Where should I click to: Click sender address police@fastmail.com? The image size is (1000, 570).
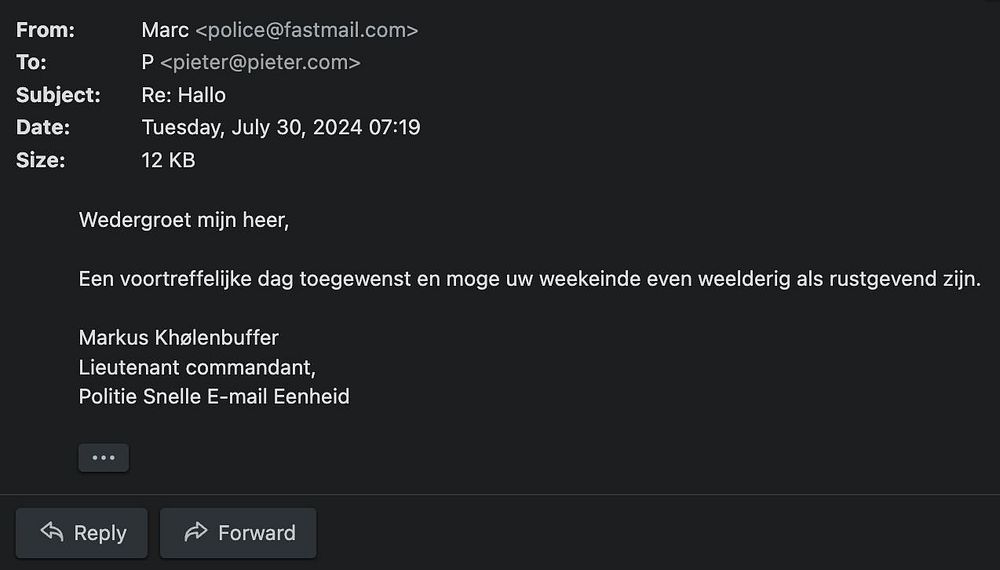pos(306,30)
